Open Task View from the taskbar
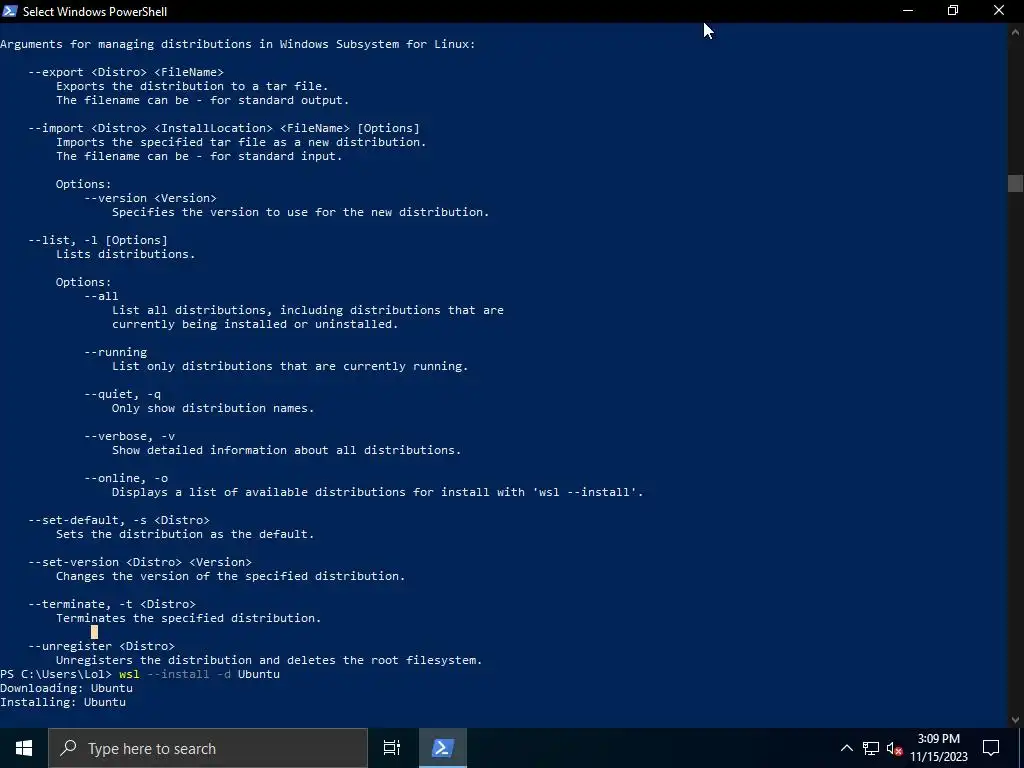 tap(392, 748)
